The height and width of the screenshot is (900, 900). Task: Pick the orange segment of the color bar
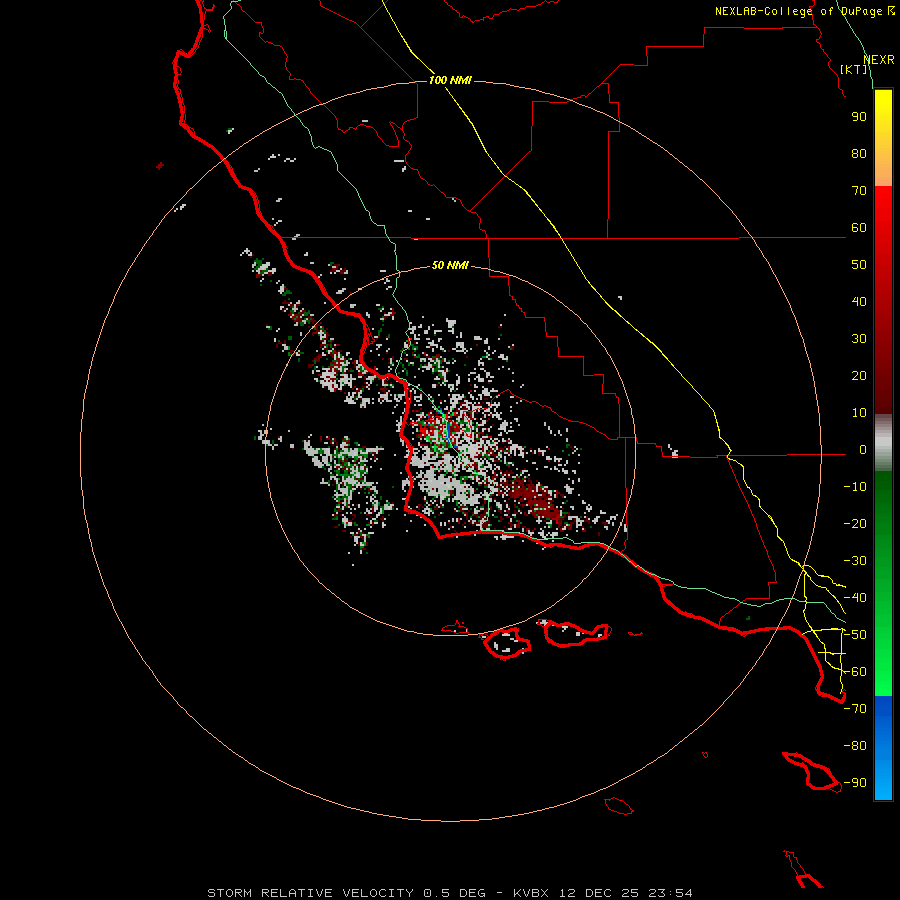tap(883, 166)
